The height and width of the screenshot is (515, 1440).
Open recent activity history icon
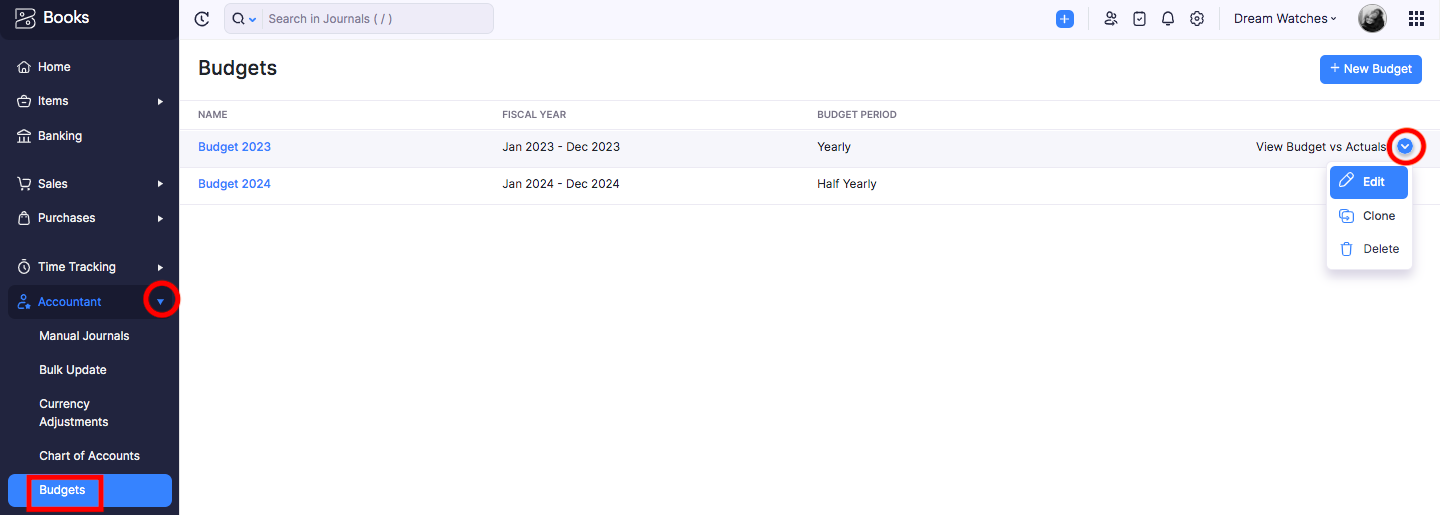click(x=202, y=19)
